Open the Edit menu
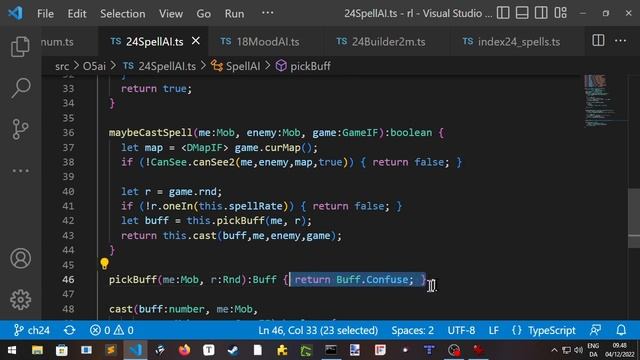Screen dimensions: 640x360 [x=77, y=13]
